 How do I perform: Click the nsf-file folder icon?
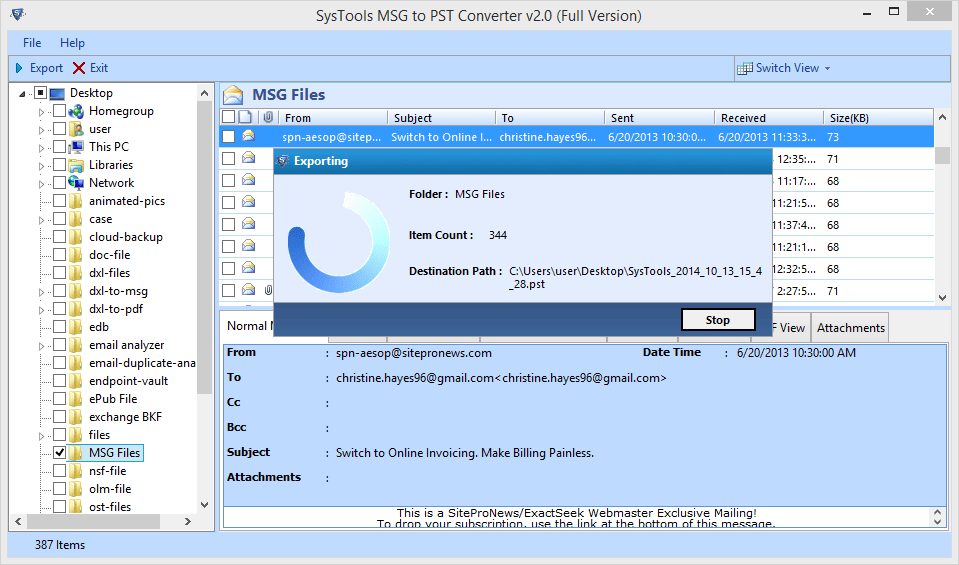pyautogui.click(x=76, y=471)
